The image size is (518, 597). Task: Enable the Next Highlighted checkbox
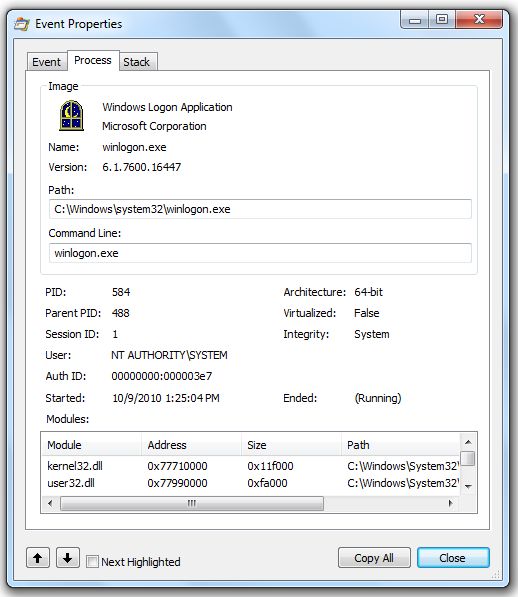click(92, 562)
